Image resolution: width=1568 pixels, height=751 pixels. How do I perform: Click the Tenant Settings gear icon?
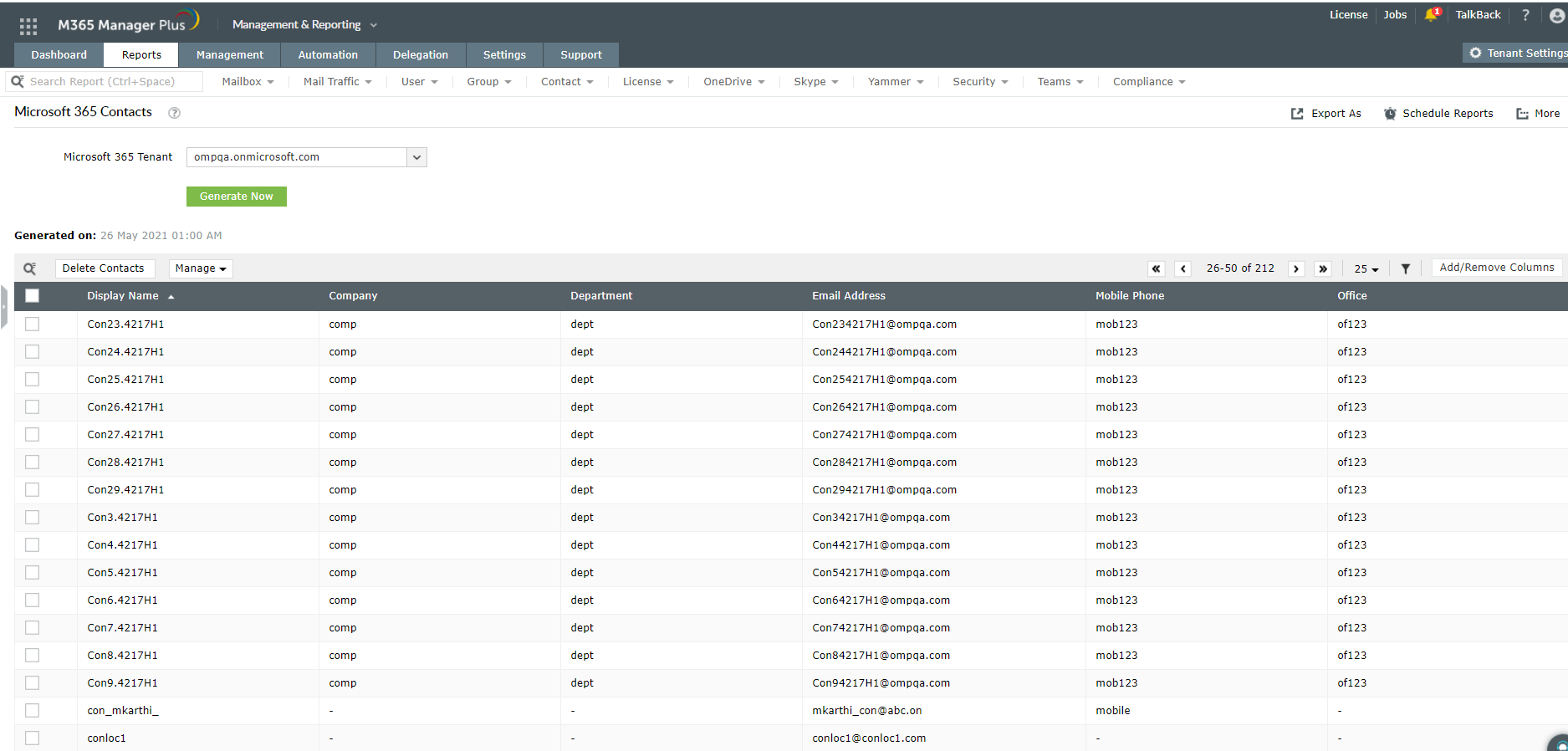[1475, 53]
